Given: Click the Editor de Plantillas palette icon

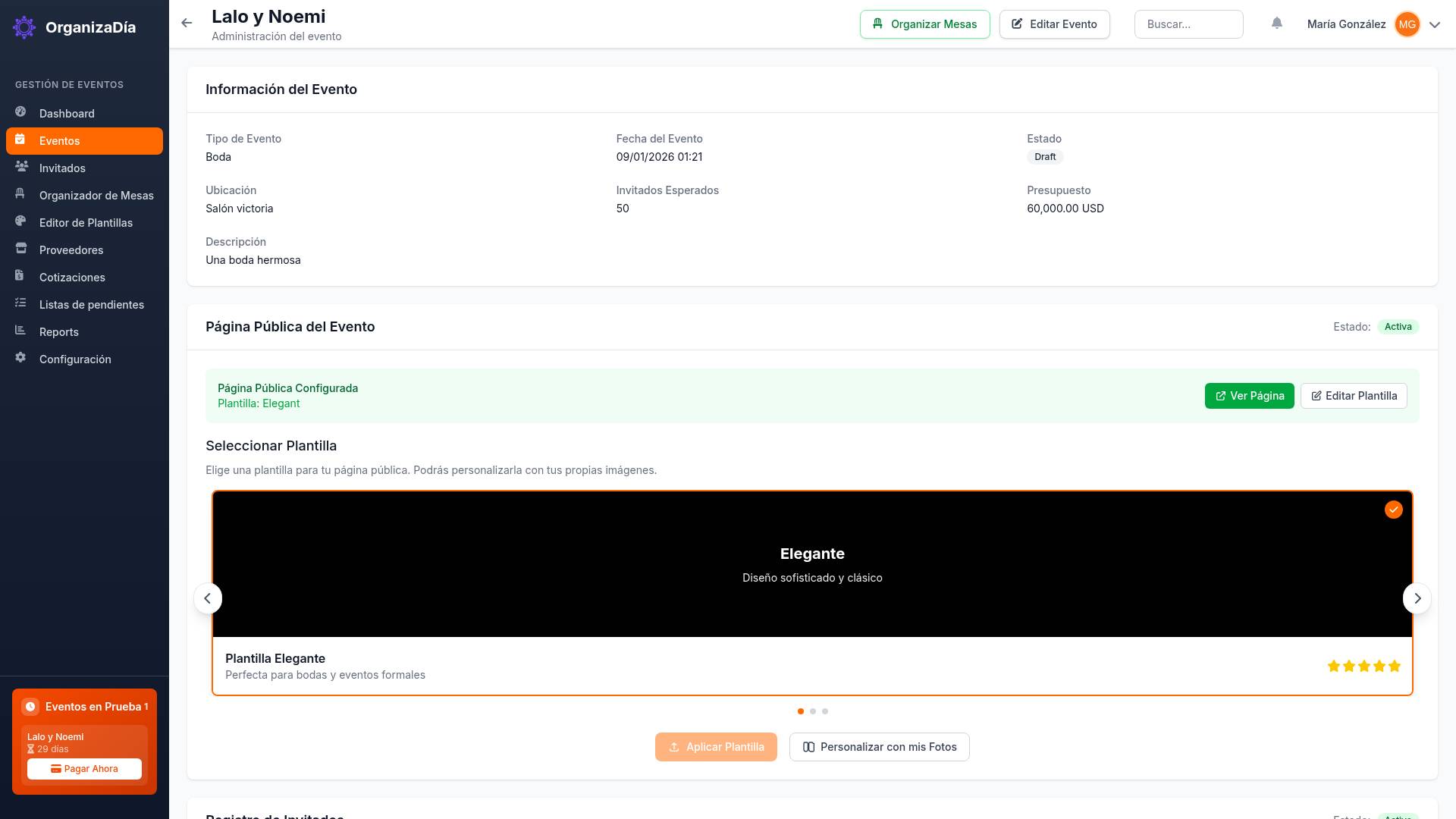Looking at the screenshot, I should pyautogui.click(x=20, y=221).
